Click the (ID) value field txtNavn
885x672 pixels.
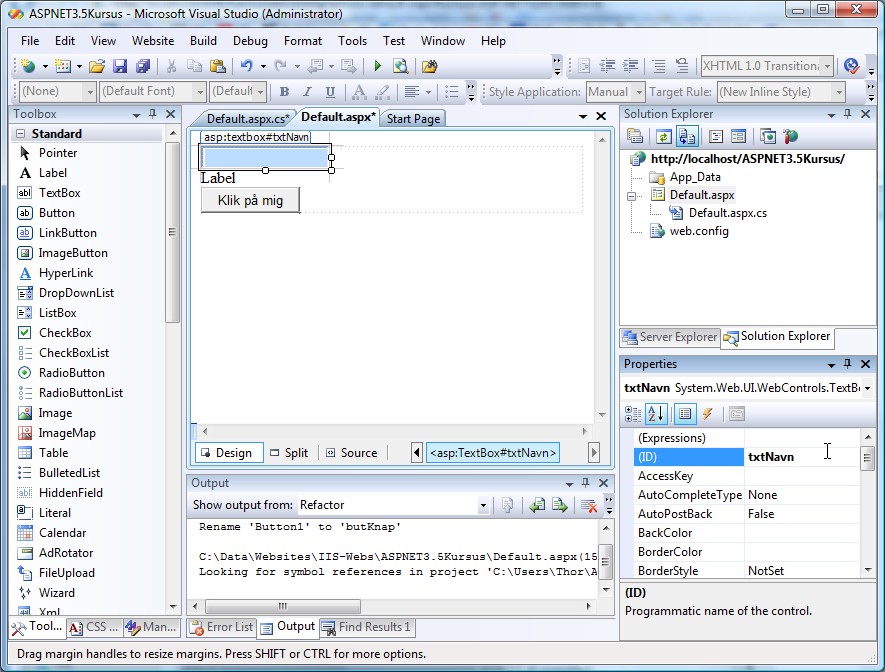click(802, 457)
